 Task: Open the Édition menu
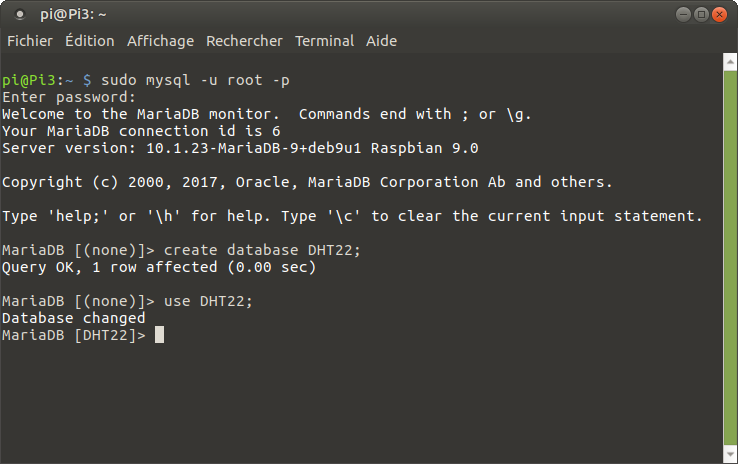tap(89, 41)
